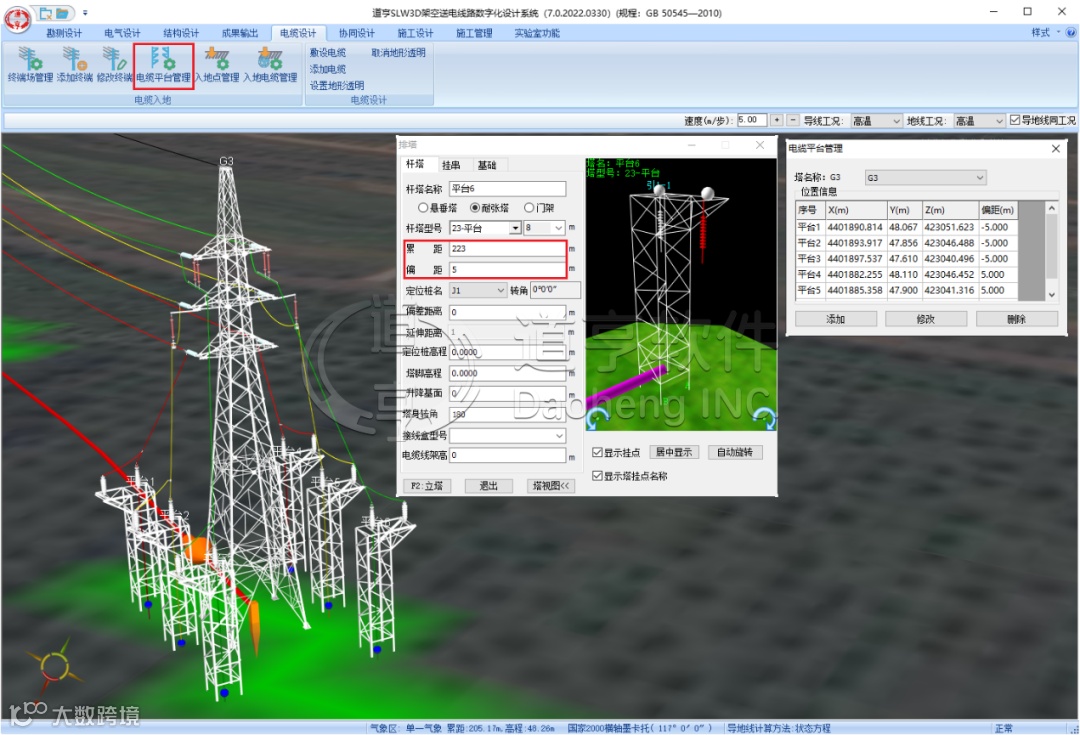The height and width of the screenshot is (735, 1080).
Task: Select the 悬垂塔 radio button
Action: tap(424, 208)
